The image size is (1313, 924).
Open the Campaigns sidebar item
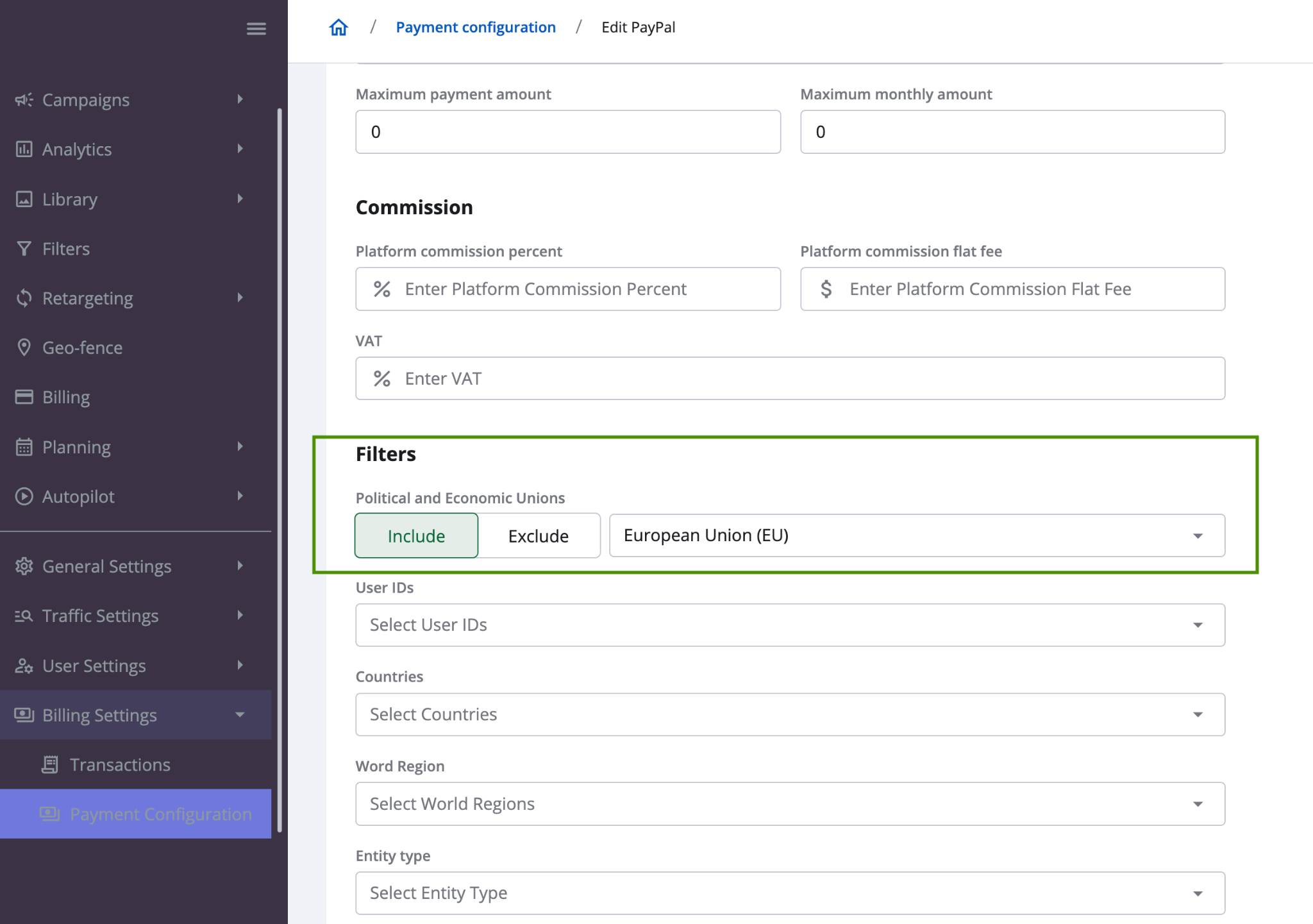point(135,99)
